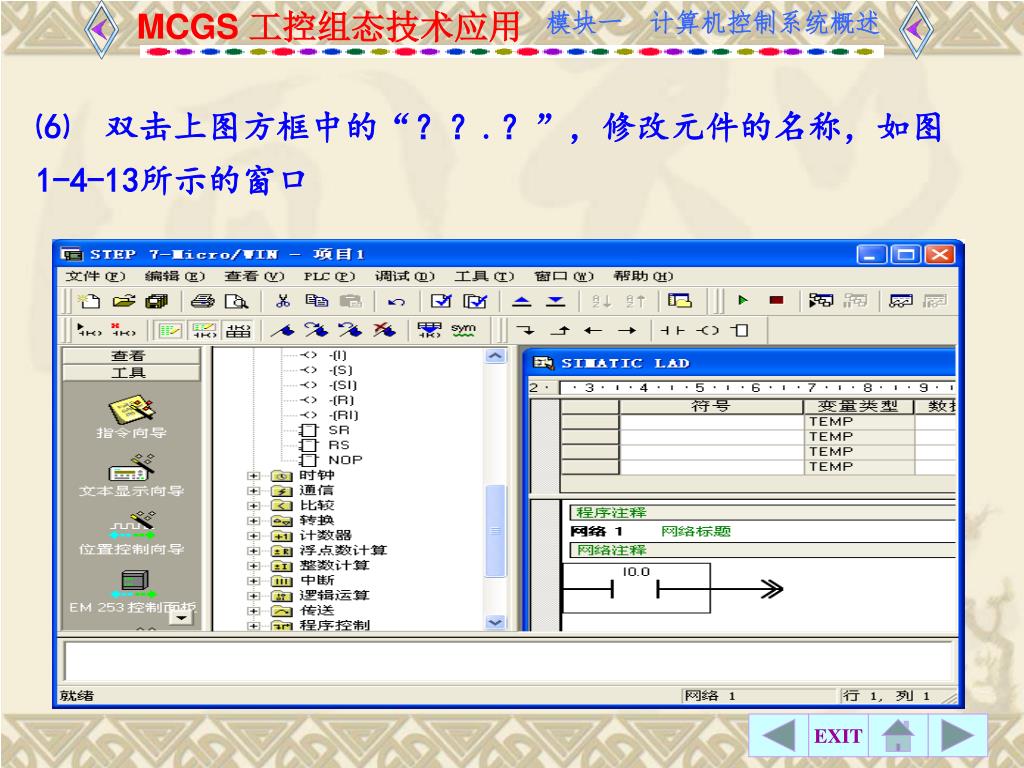Screen dimensions: 1024x768
Task: Click the instruction tree scroll up arrow
Action: click(496, 356)
